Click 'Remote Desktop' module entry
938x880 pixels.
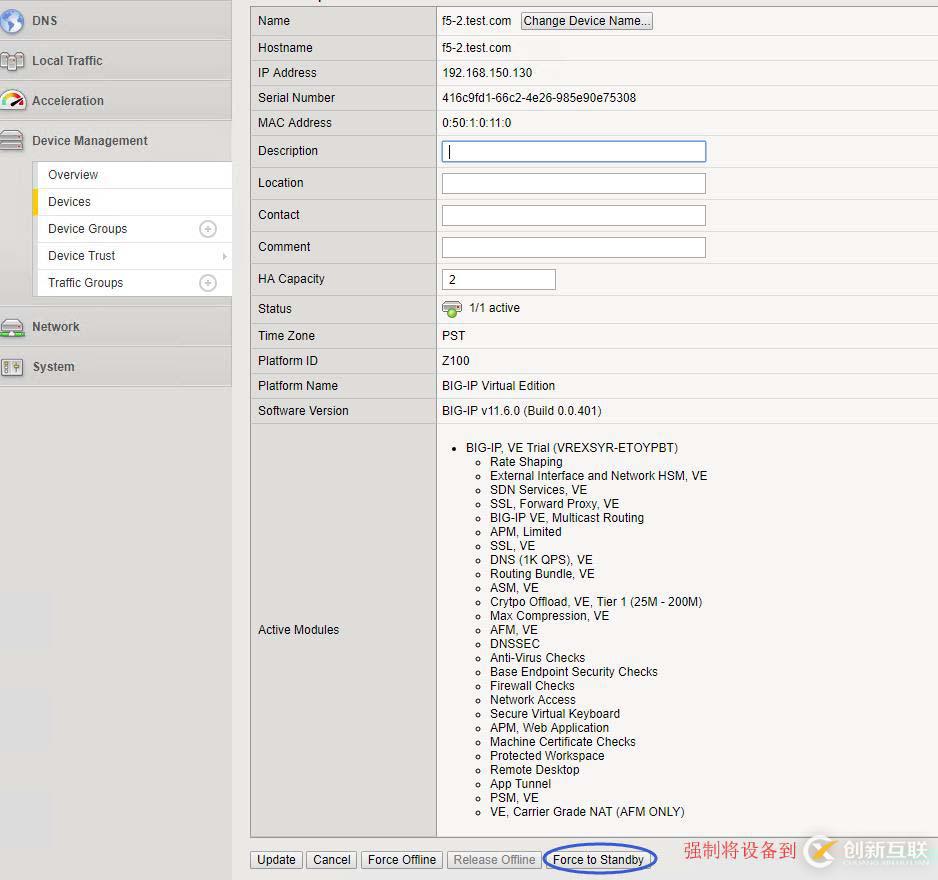(x=535, y=770)
